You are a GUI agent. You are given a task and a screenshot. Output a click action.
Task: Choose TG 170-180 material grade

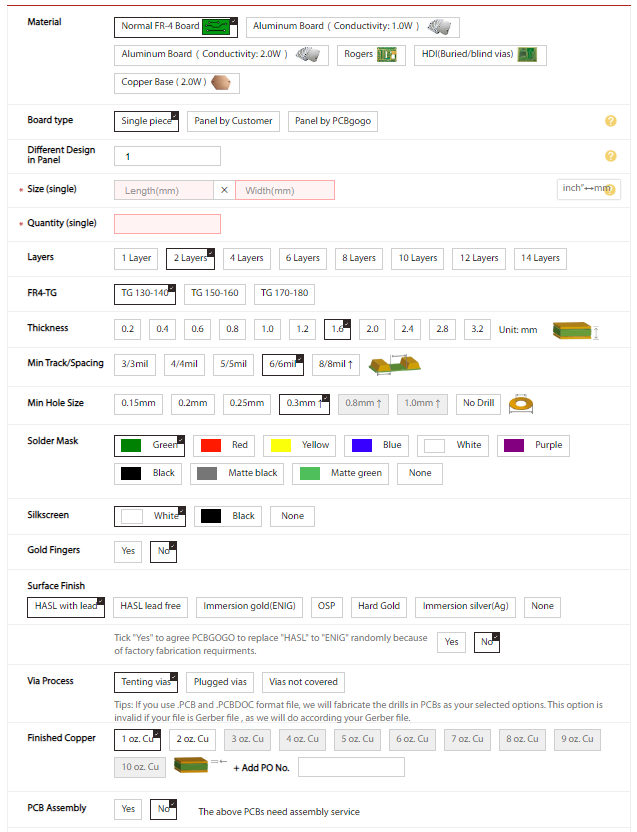click(x=284, y=294)
